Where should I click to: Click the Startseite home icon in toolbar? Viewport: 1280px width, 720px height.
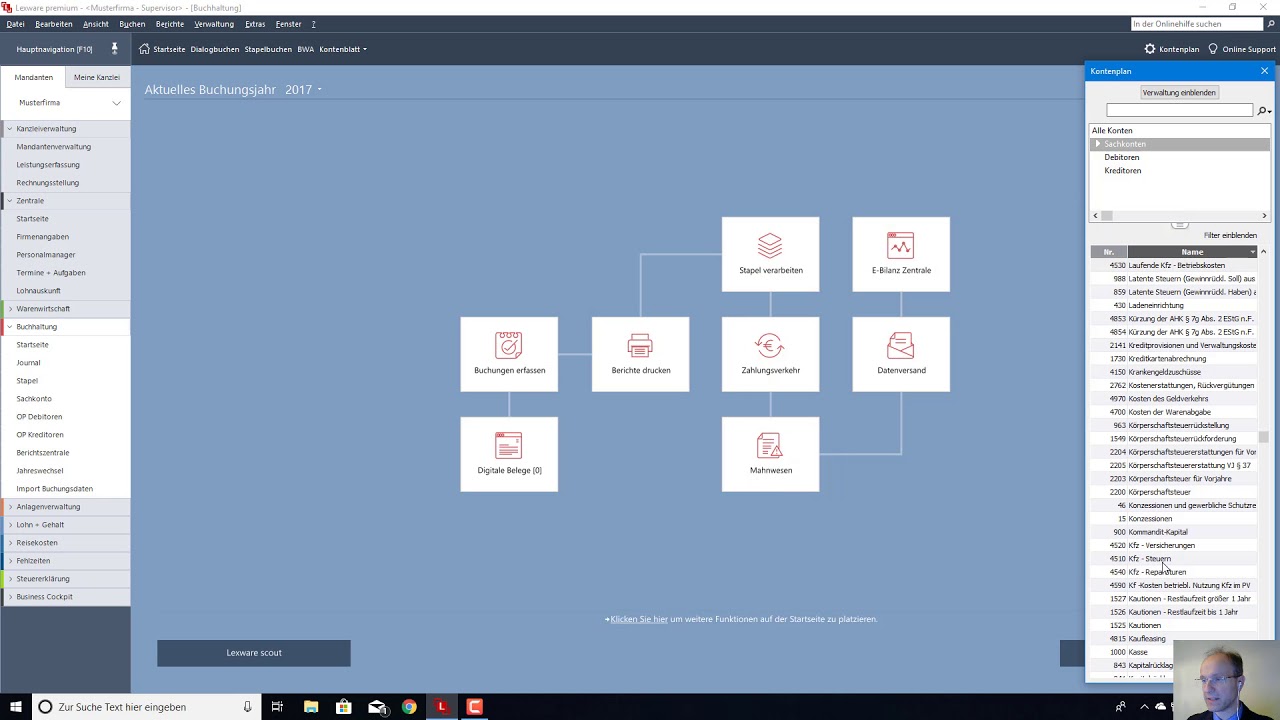coord(145,49)
